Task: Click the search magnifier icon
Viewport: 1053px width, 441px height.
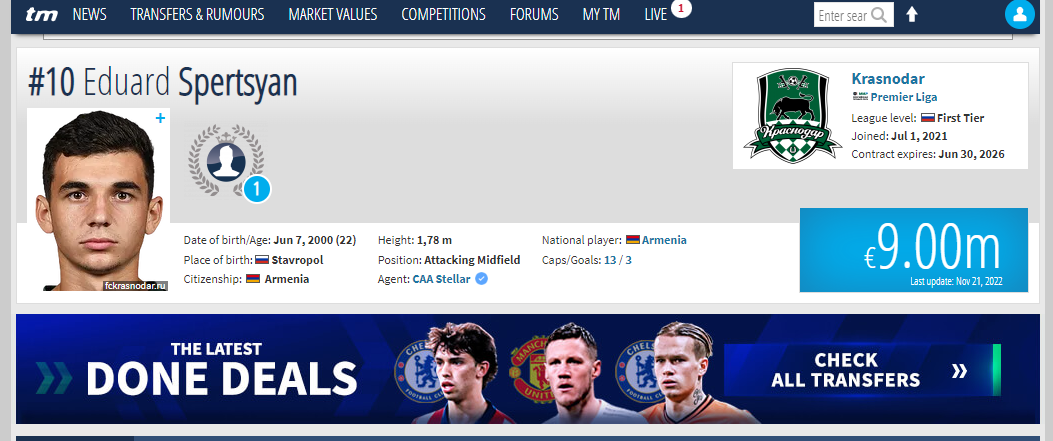Action: tap(878, 14)
